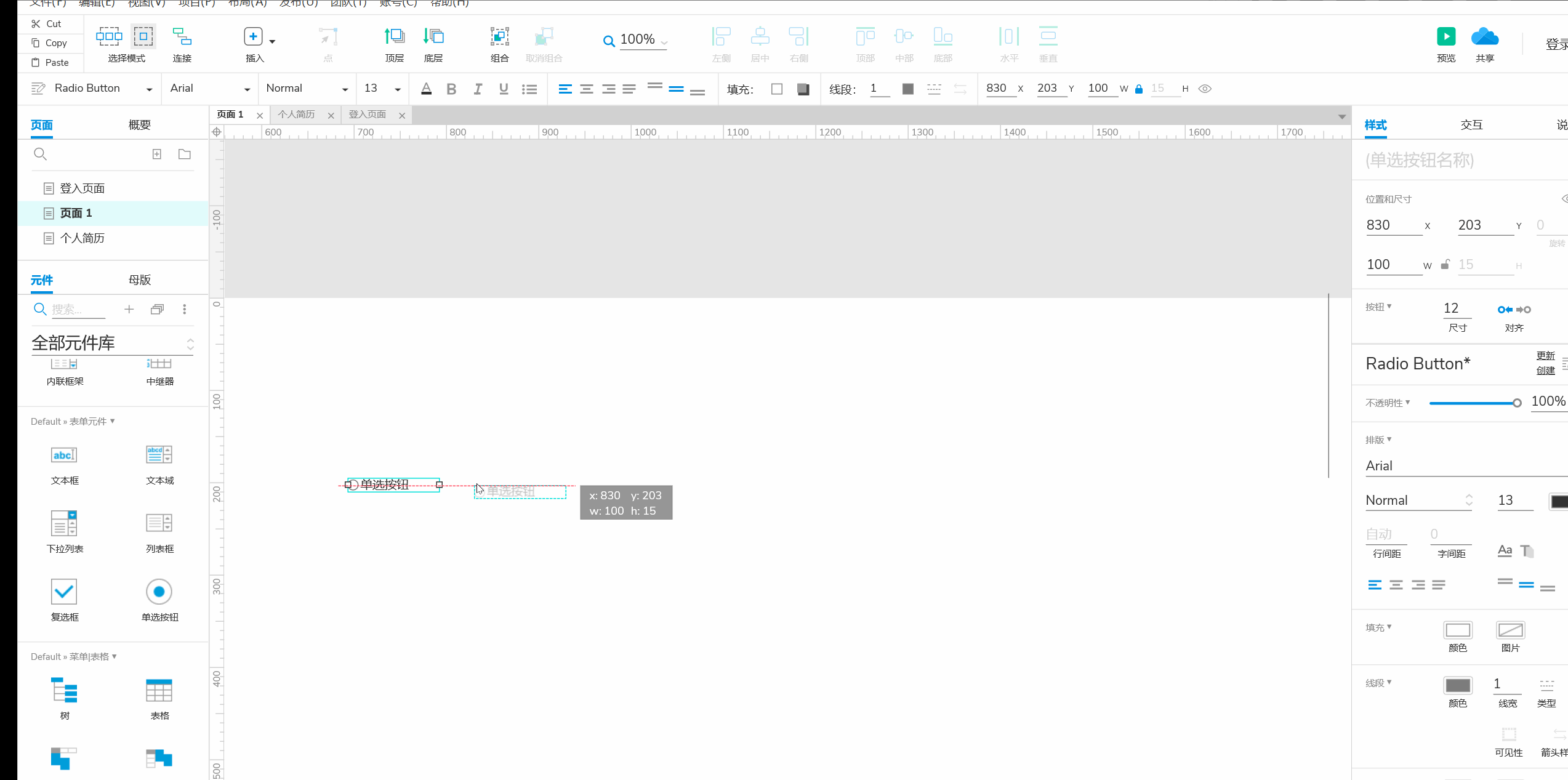Select the 下拉列表 droplist widget

tap(64, 532)
